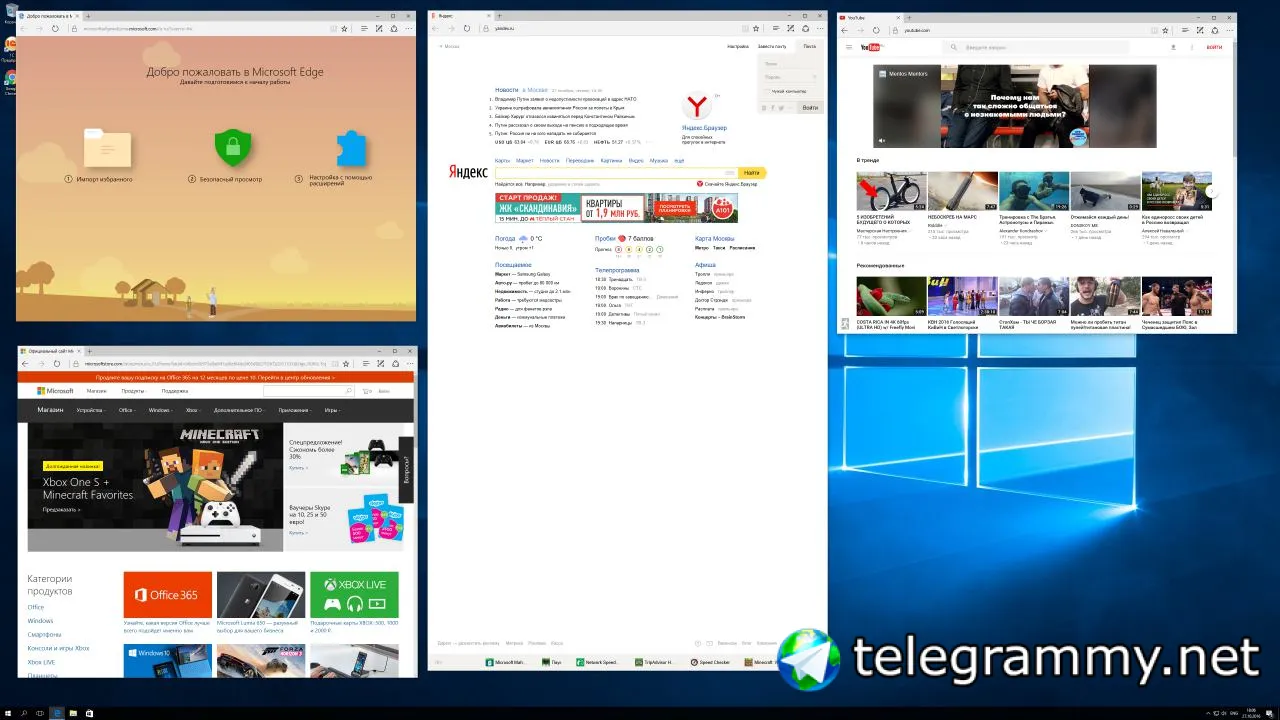Select the YouTube browser tab
Image resolution: width=1280 pixels, height=720 pixels.
point(870,17)
